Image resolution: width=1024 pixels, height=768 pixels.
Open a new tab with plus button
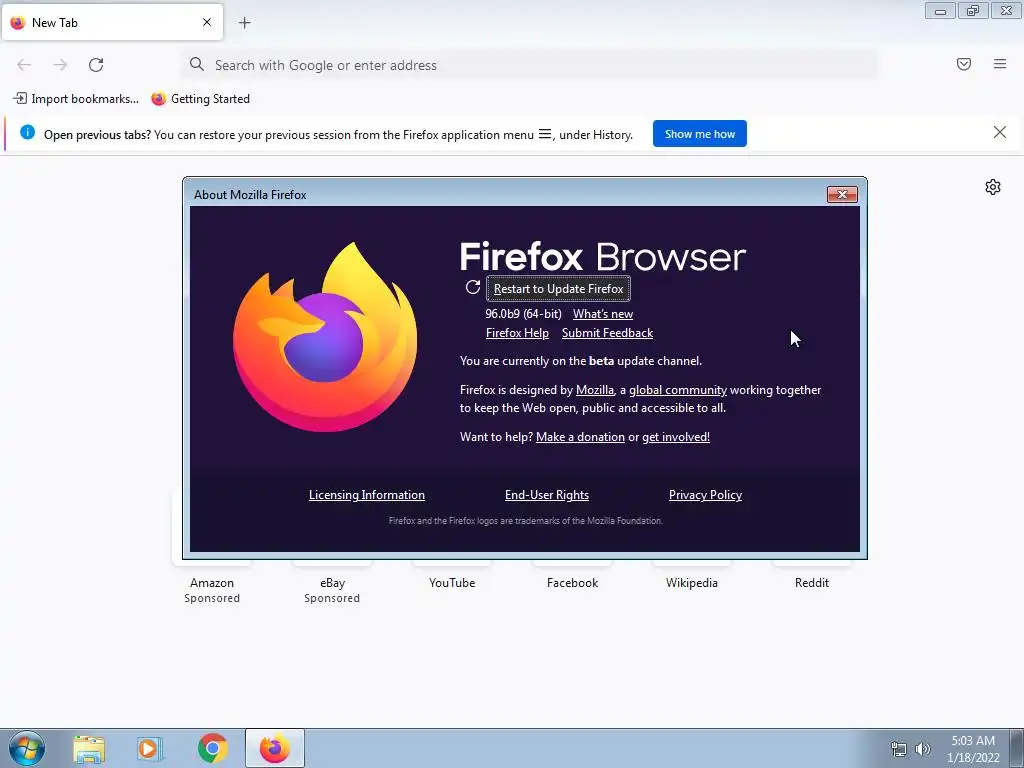pyautogui.click(x=244, y=23)
